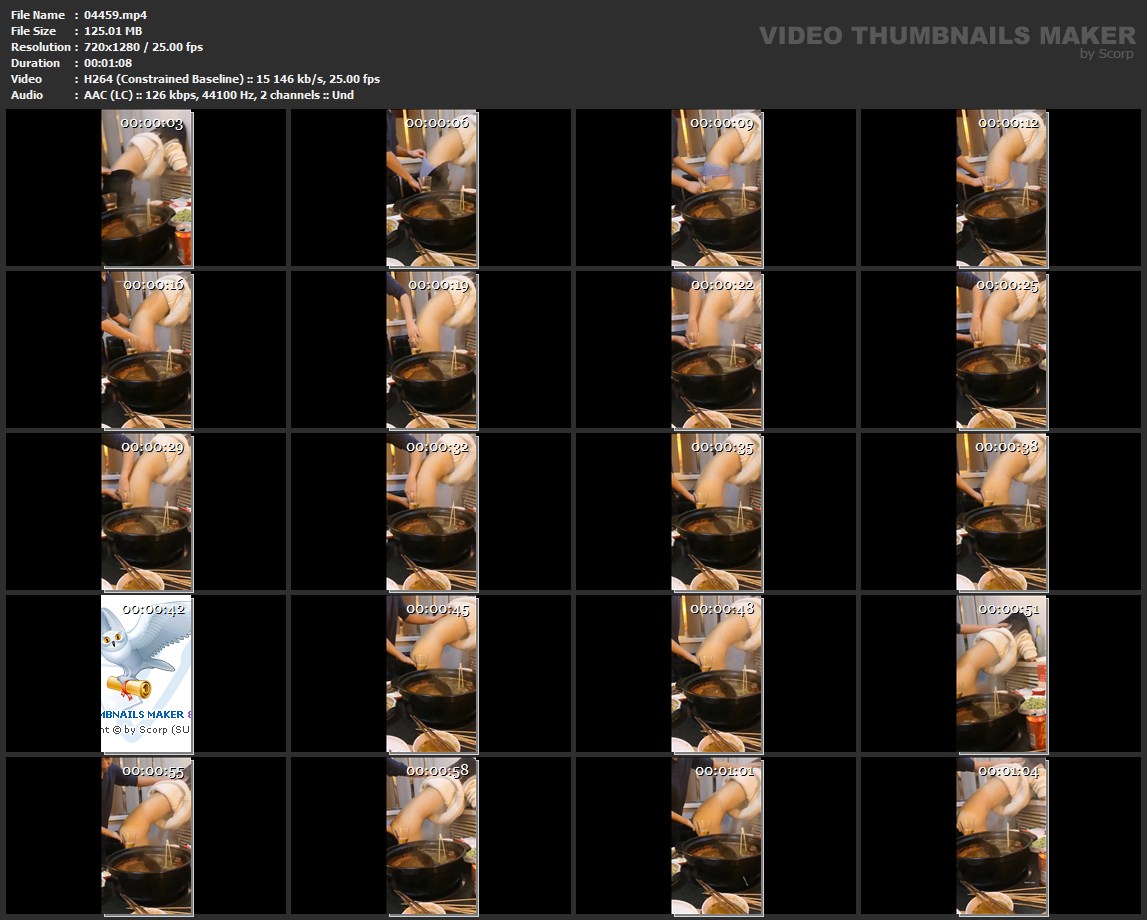Select the frame marked 00:00:55

[x=146, y=836]
